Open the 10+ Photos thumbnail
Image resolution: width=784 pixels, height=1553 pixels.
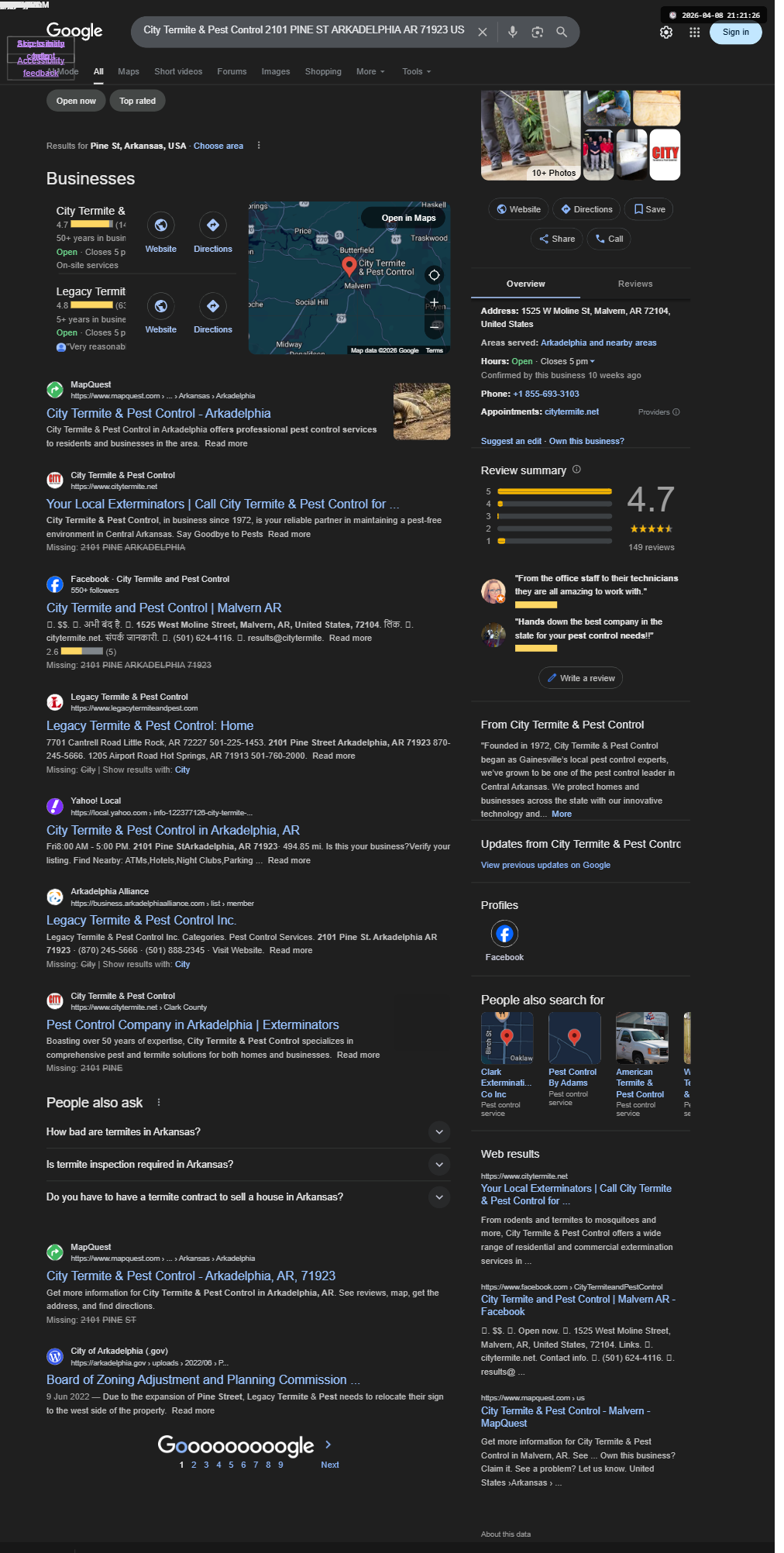tap(531, 135)
